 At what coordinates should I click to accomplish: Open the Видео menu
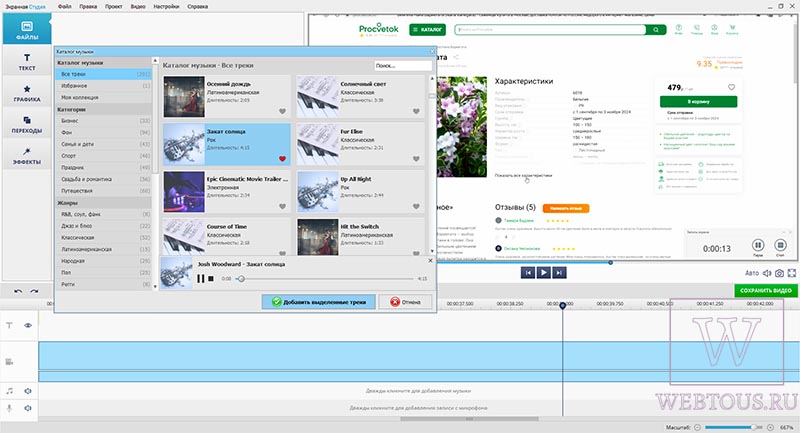coord(138,7)
